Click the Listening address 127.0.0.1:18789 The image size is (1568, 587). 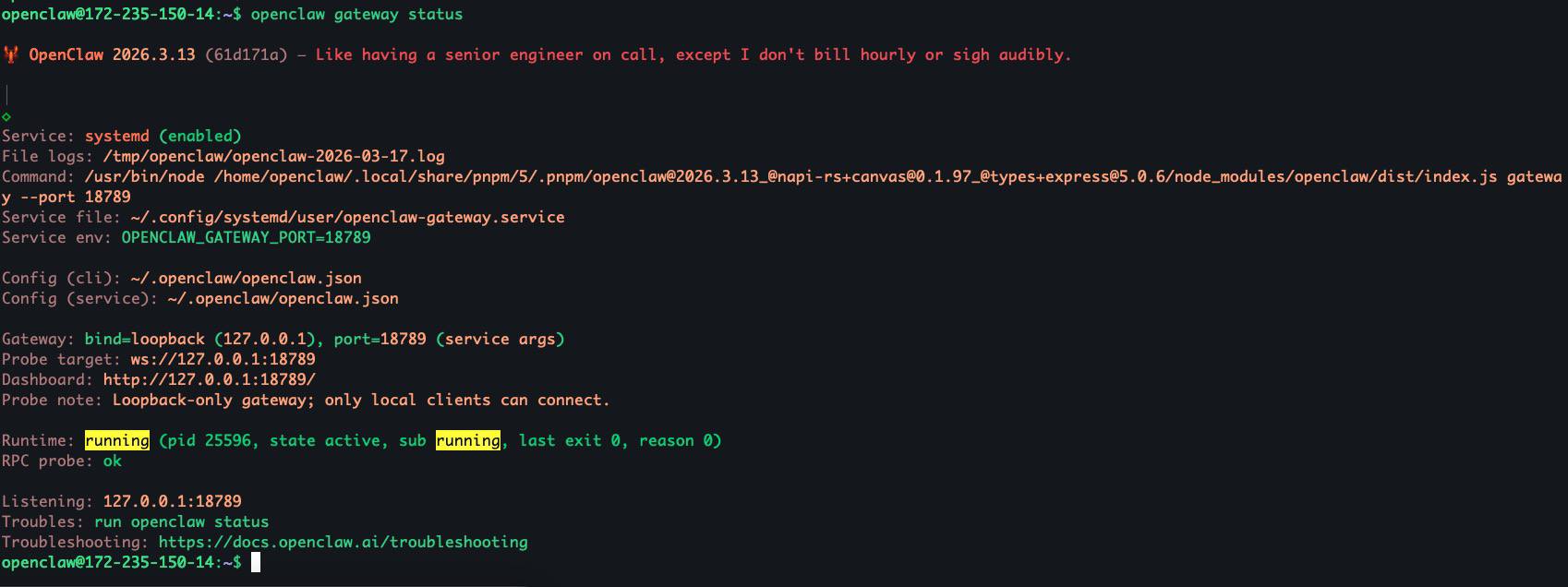172,502
